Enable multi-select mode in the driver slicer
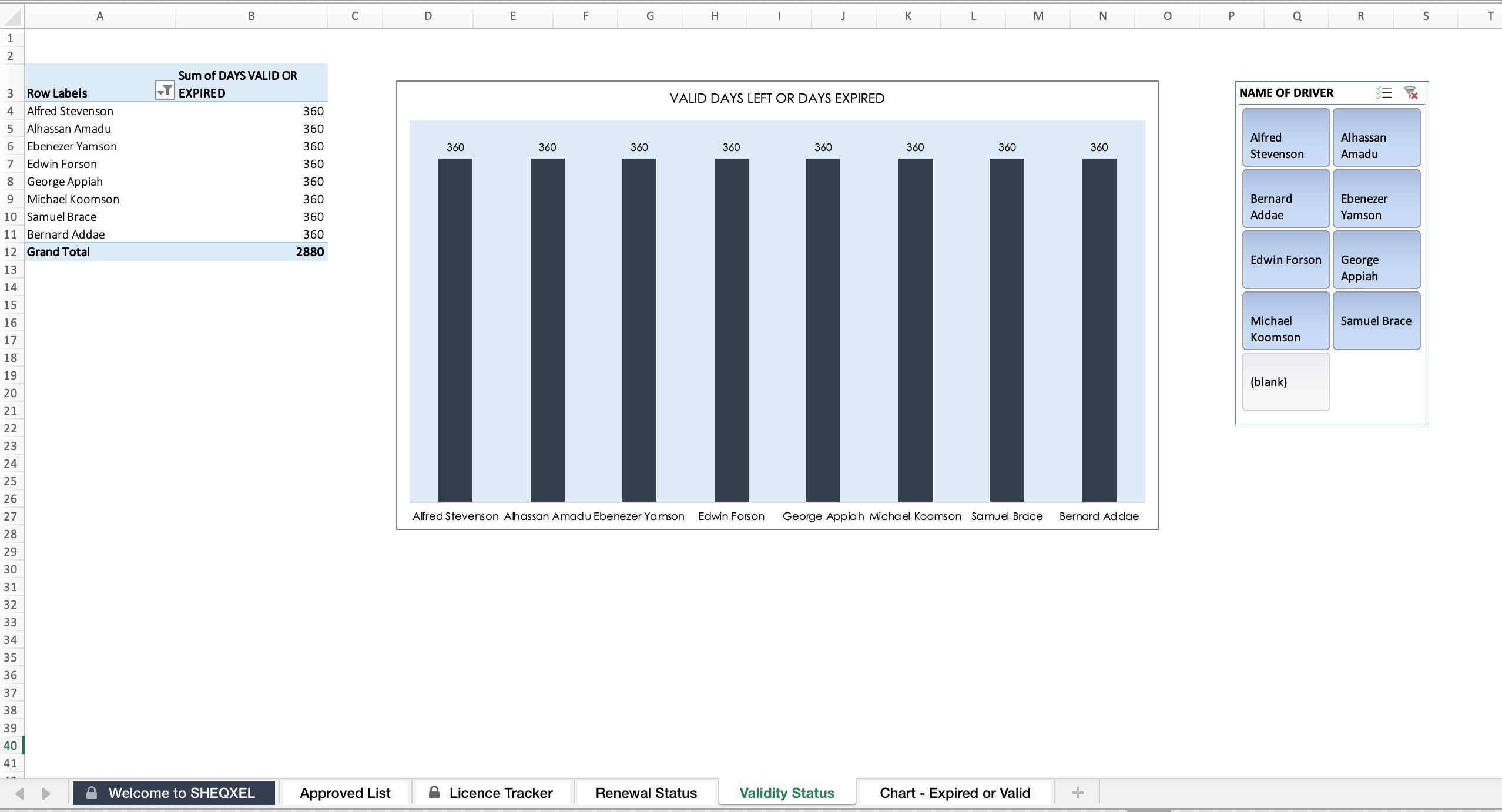This screenshot has height=812, width=1502. 1383,93
